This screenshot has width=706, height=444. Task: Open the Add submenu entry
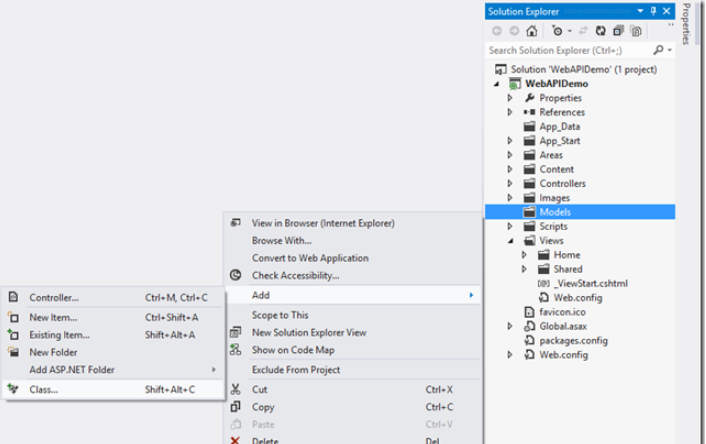coord(353,295)
